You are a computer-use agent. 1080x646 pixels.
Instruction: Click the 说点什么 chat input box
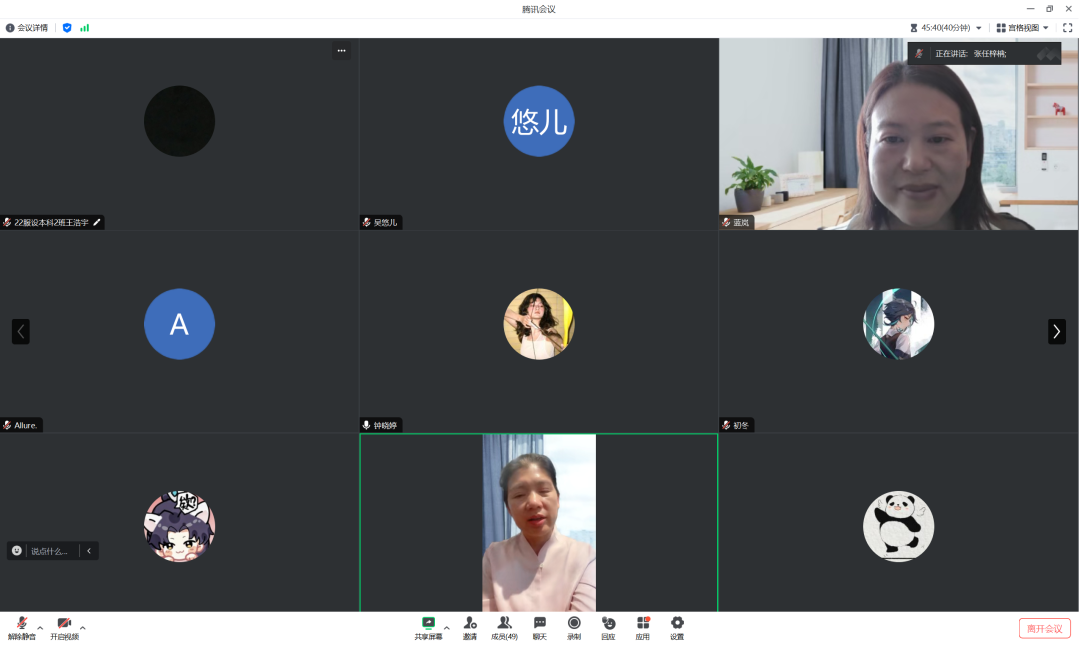coord(50,551)
